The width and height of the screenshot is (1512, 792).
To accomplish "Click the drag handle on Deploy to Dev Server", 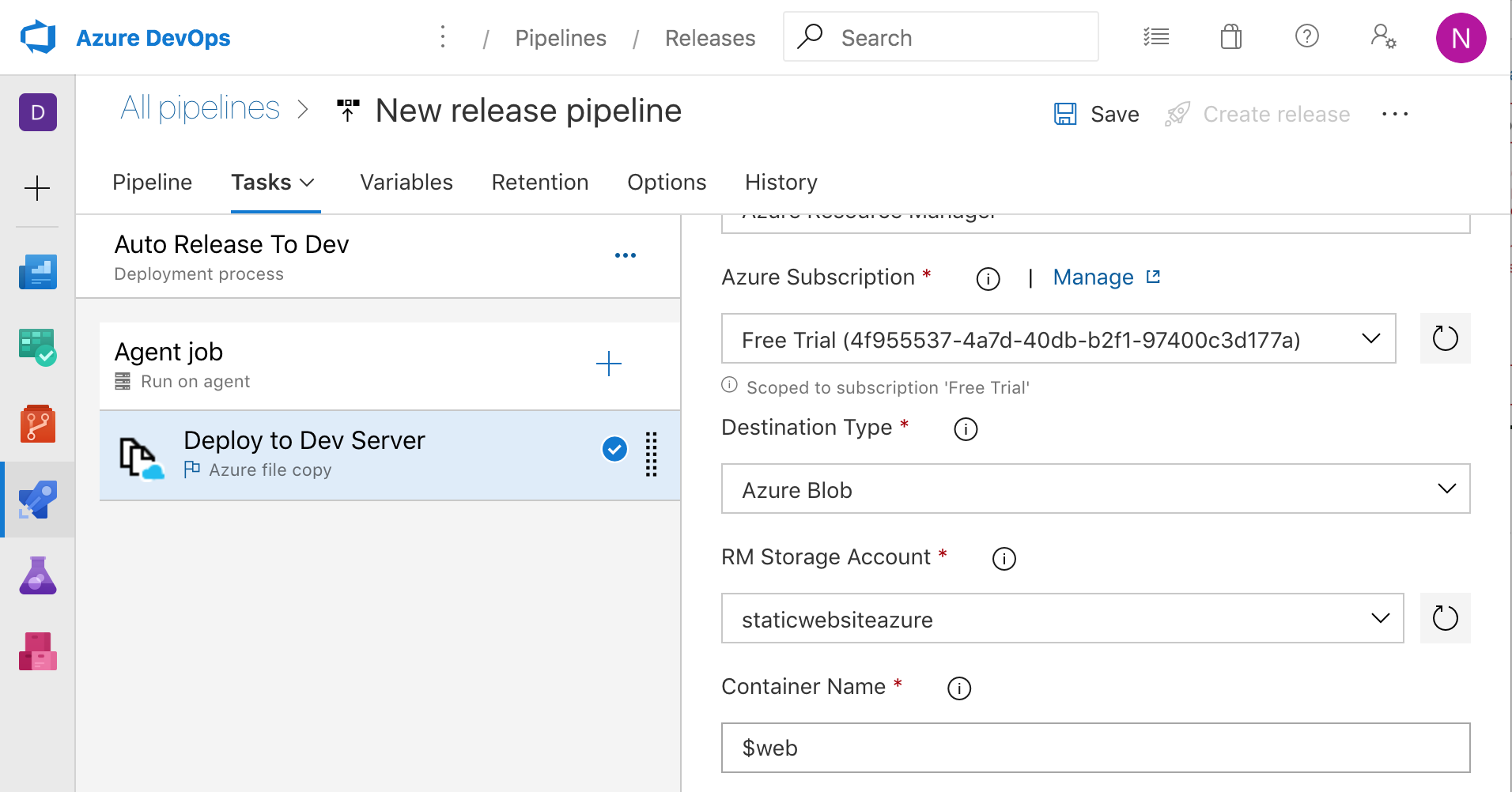I will coord(651,454).
